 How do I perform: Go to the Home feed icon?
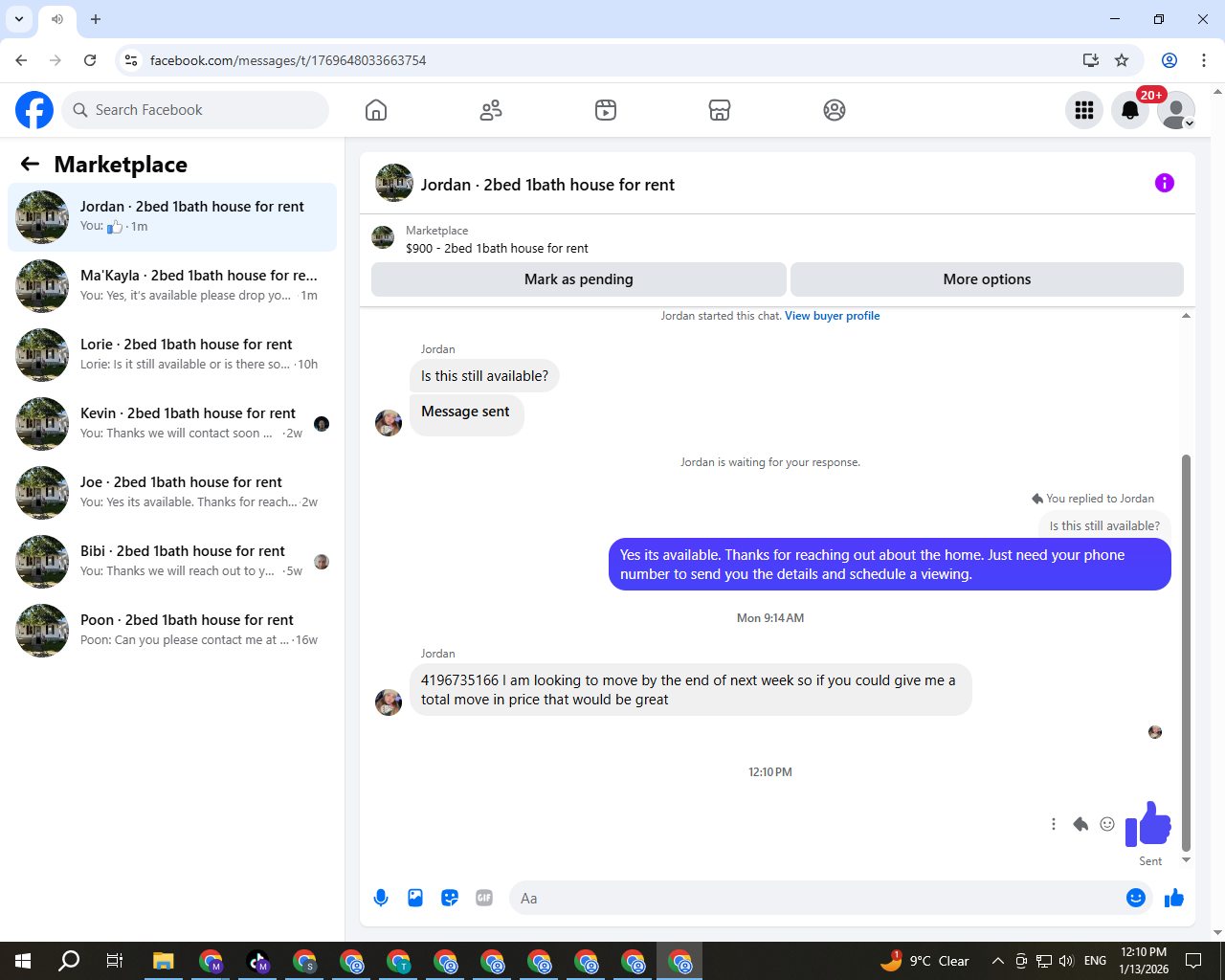376,110
